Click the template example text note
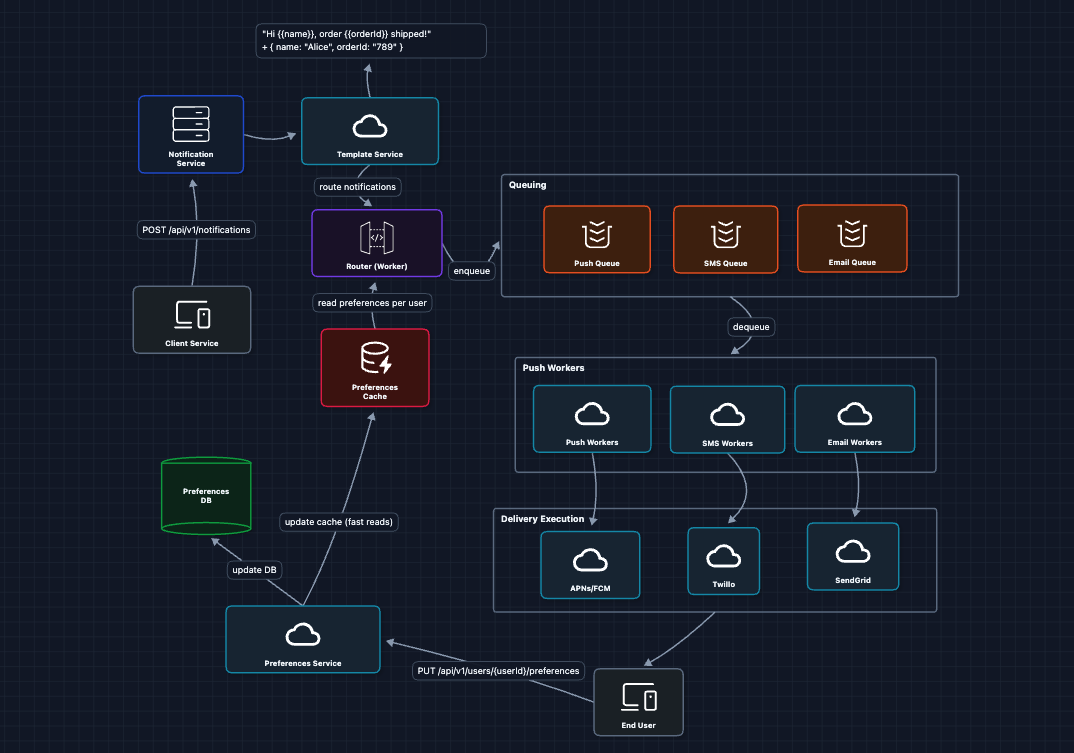This screenshot has height=753, width=1074. coord(370,41)
